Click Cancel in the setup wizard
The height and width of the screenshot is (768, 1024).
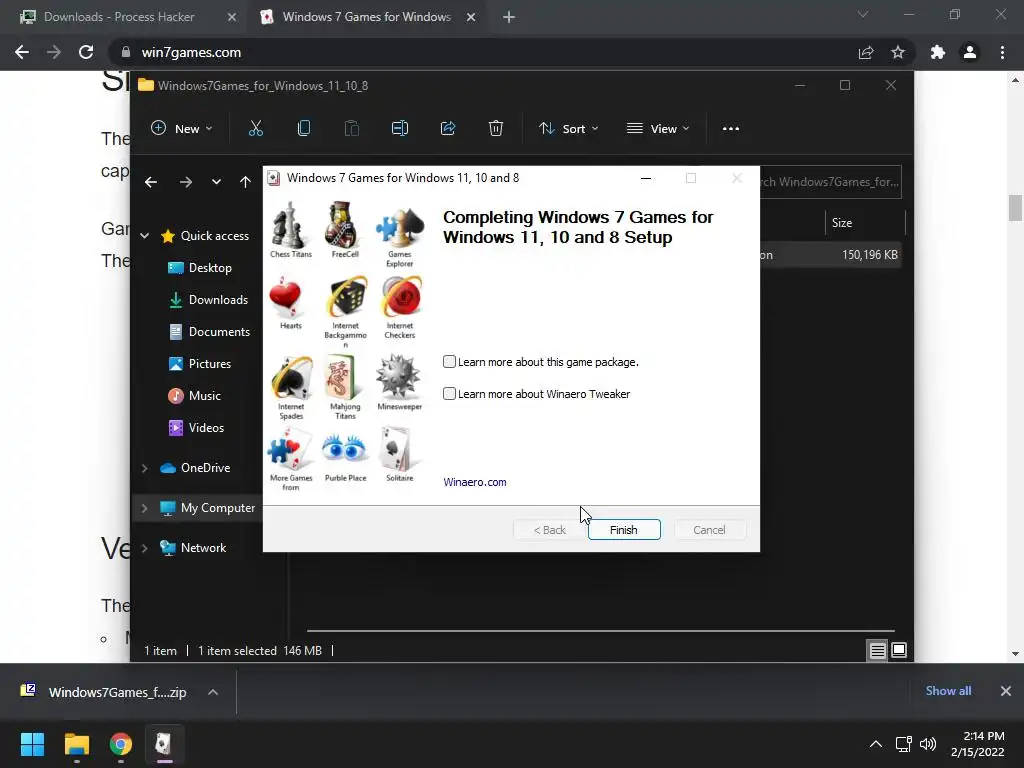709,530
